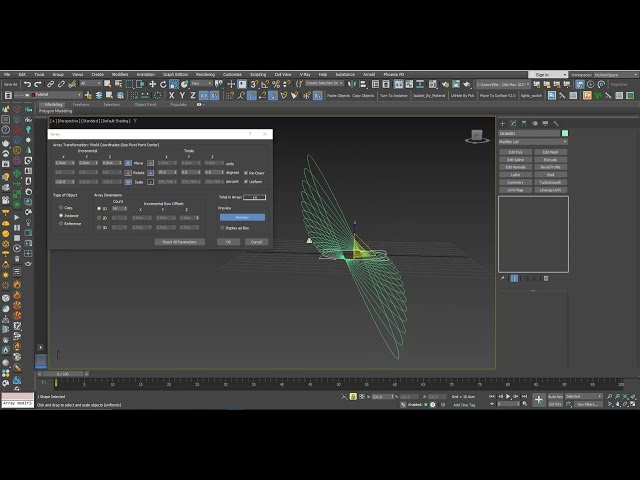Viewport: 640px width, 480px height.
Task: Click the ViewCube in the viewport
Action: (x=477, y=136)
